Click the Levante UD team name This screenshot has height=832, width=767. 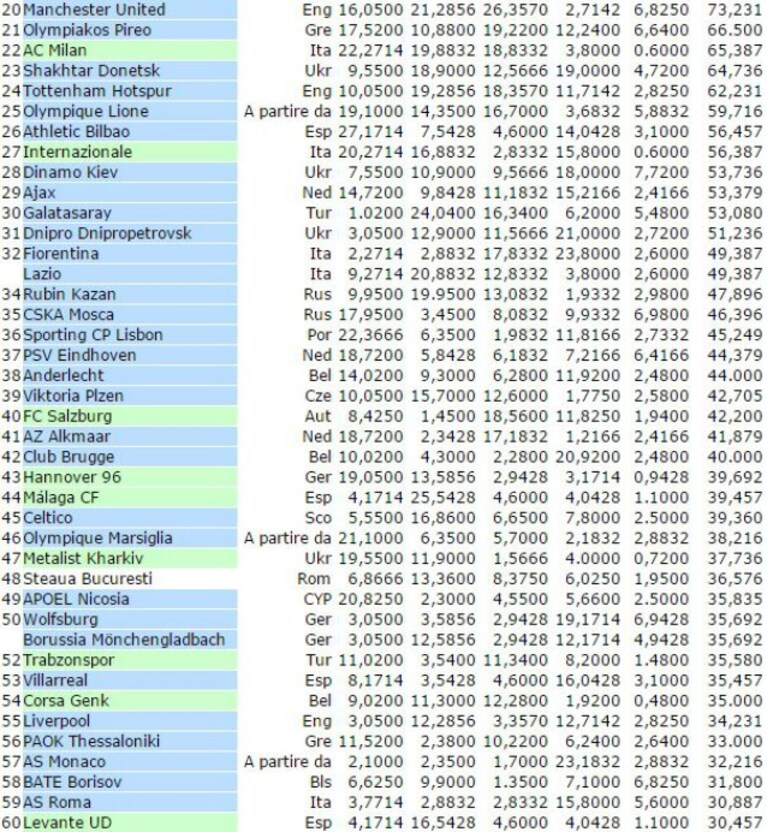pos(68,822)
